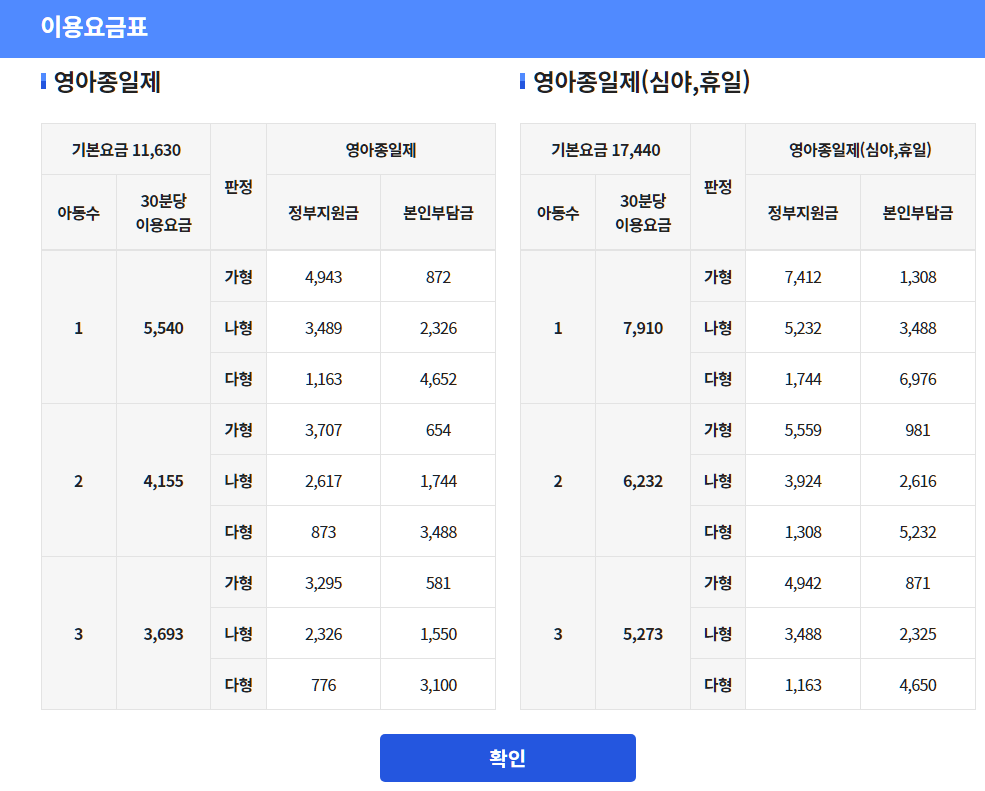Viewport: 985px width, 791px height.
Task: Select the 4,650 self-pay value
Action: (918, 684)
